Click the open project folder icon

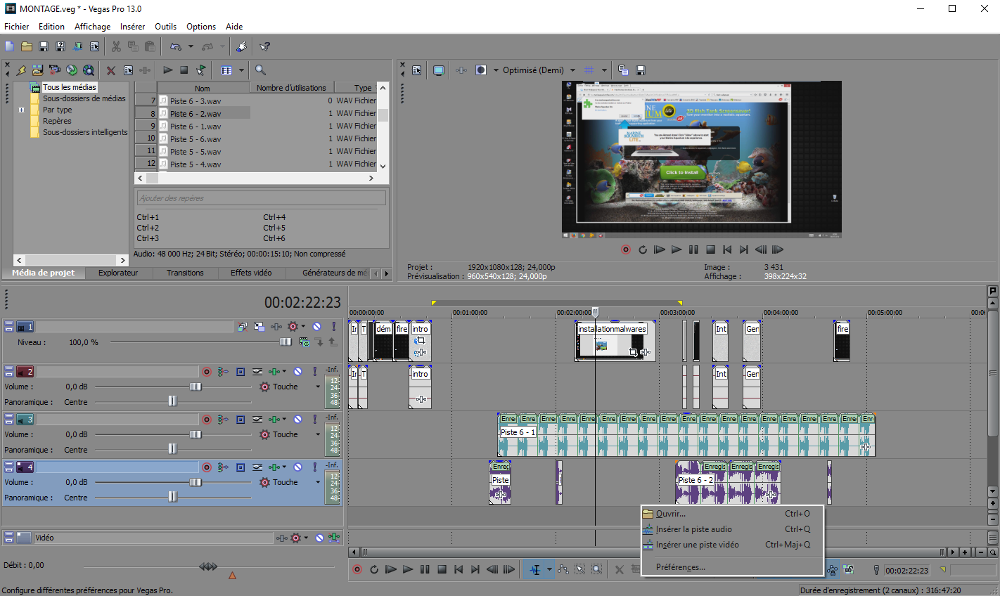(27, 47)
